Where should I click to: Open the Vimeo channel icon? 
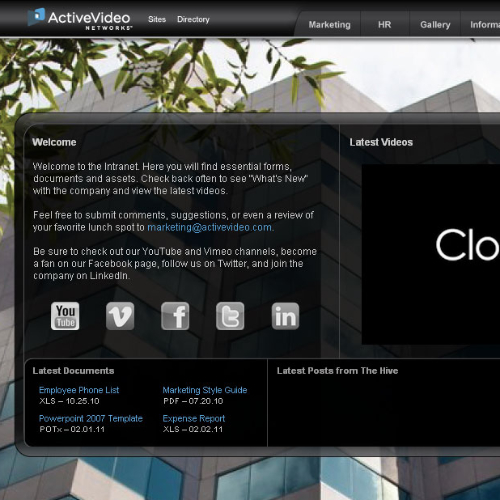[x=120, y=316]
